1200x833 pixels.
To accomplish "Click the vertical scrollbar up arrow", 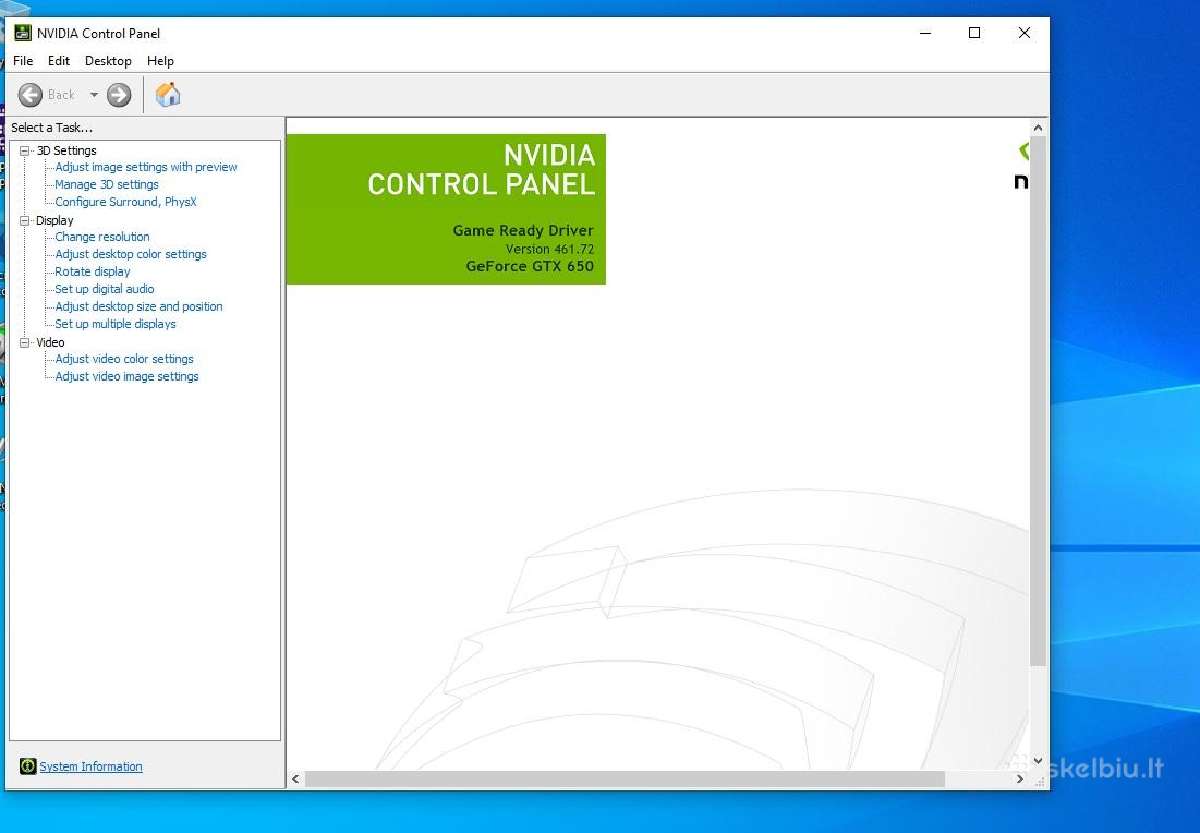I will tap(1038, 127).
